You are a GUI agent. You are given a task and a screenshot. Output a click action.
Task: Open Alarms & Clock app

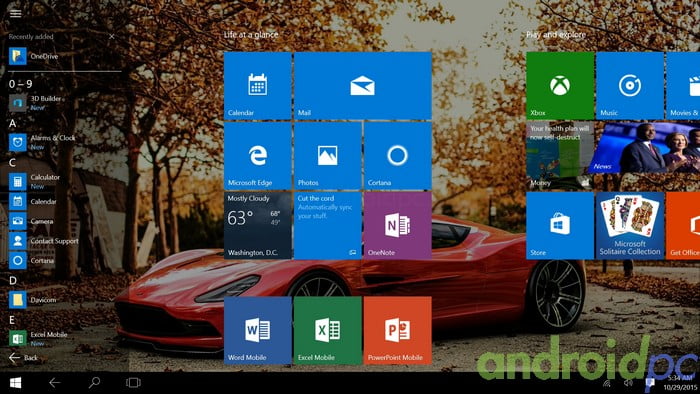click(x=65, y=142)
